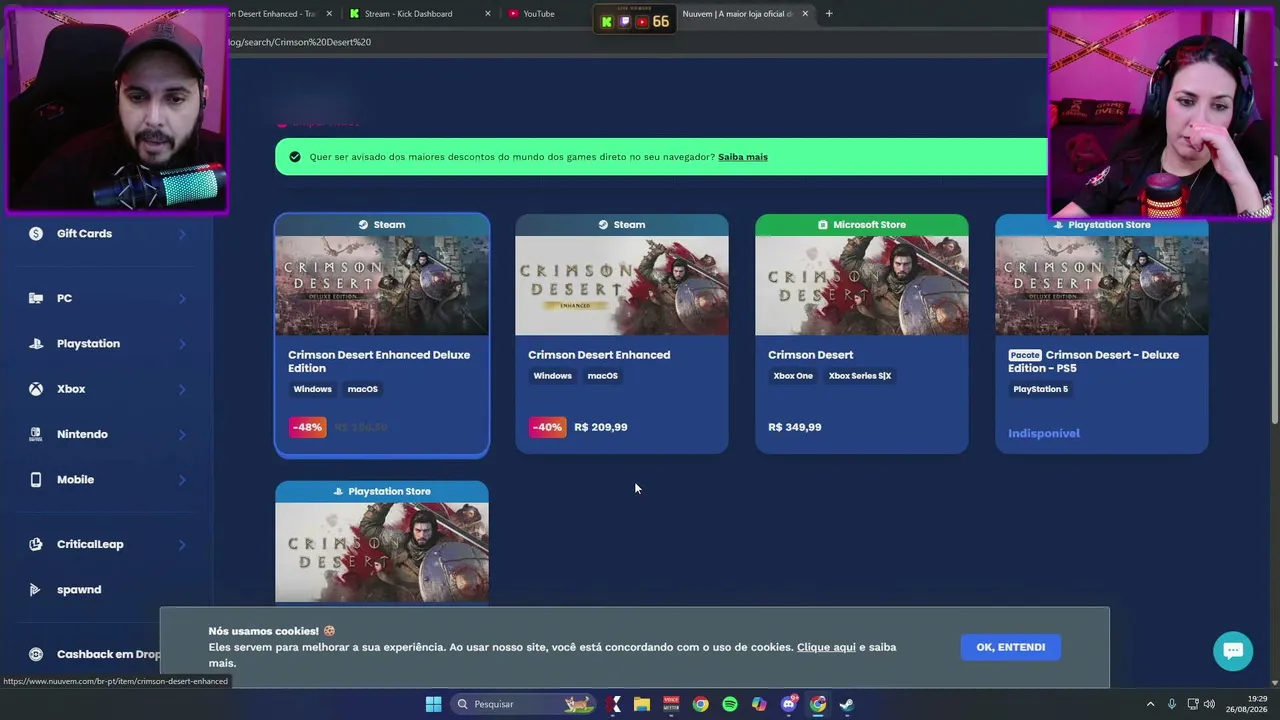Screen dimensions: 1280x720
Task: Click the Microsoft Store Crimson Desert cover image
Action: [x=862, y=285]
